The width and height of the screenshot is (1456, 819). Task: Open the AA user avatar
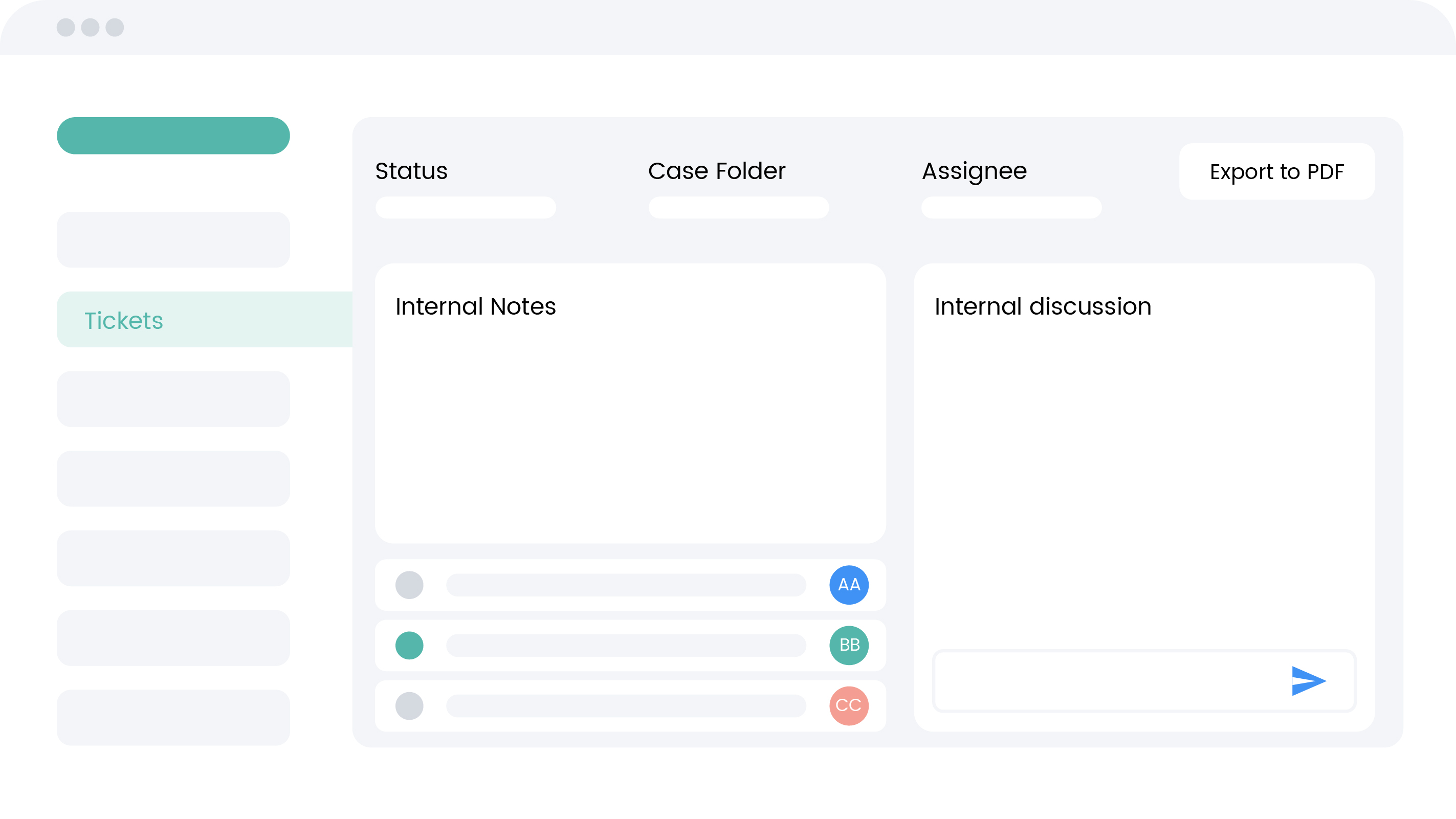pos(849,585)
